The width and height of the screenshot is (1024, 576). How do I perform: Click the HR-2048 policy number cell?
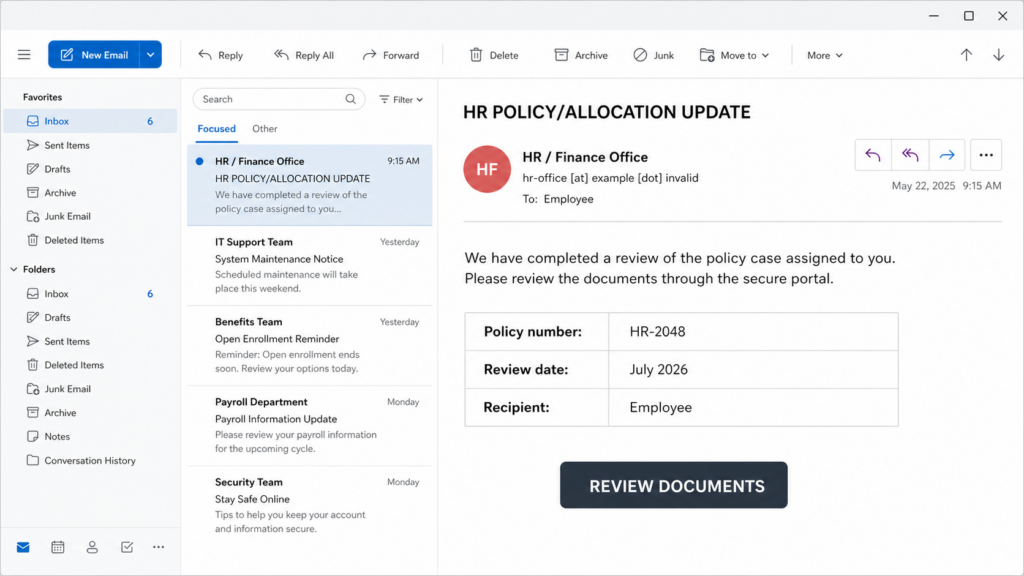(754, 332)
